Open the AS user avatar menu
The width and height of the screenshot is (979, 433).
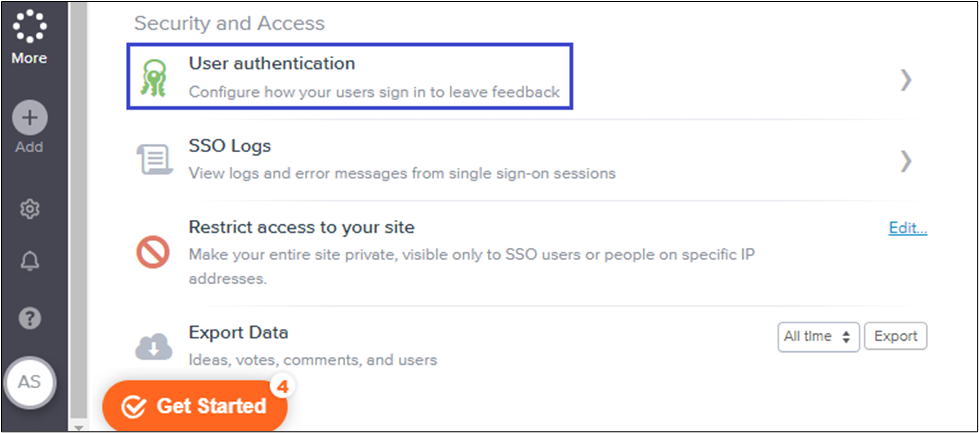pyautogui.click(x=30, y=382)
